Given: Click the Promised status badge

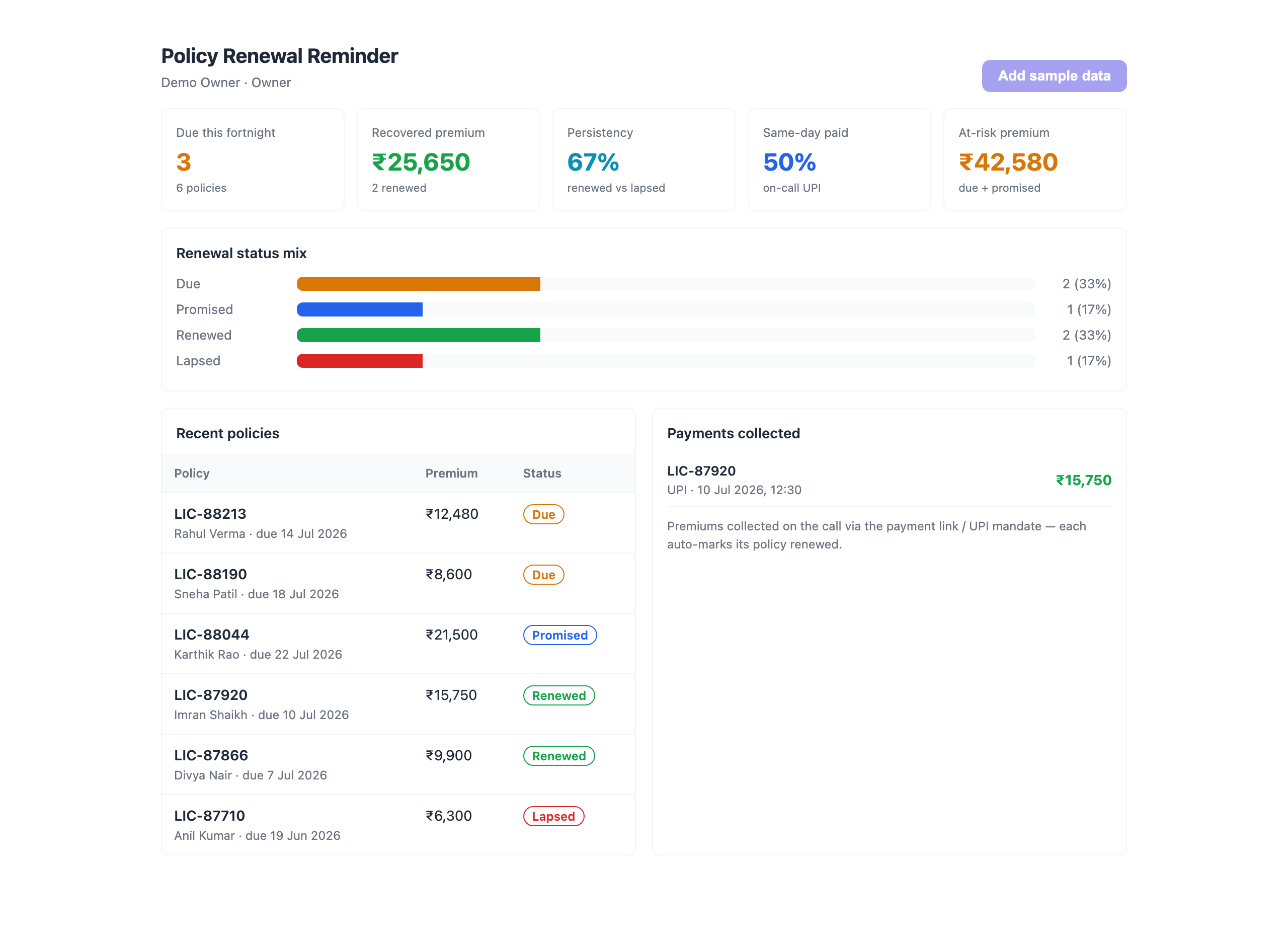Looking at the screenshot, I should point(560,635).
